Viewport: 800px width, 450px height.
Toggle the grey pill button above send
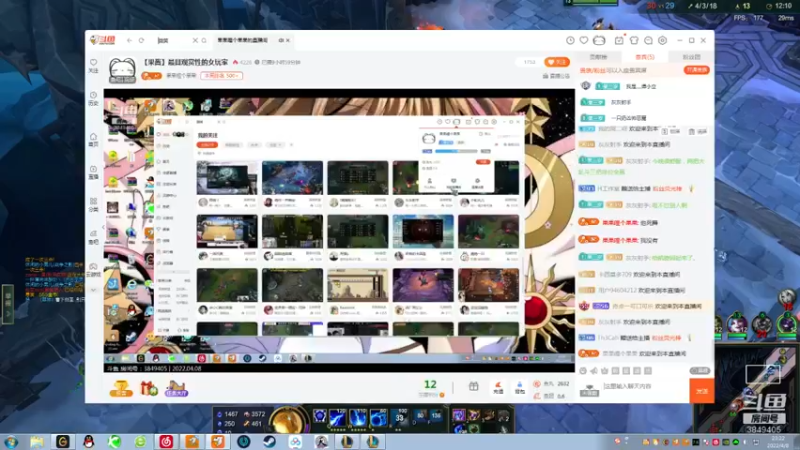pos(699,371)
